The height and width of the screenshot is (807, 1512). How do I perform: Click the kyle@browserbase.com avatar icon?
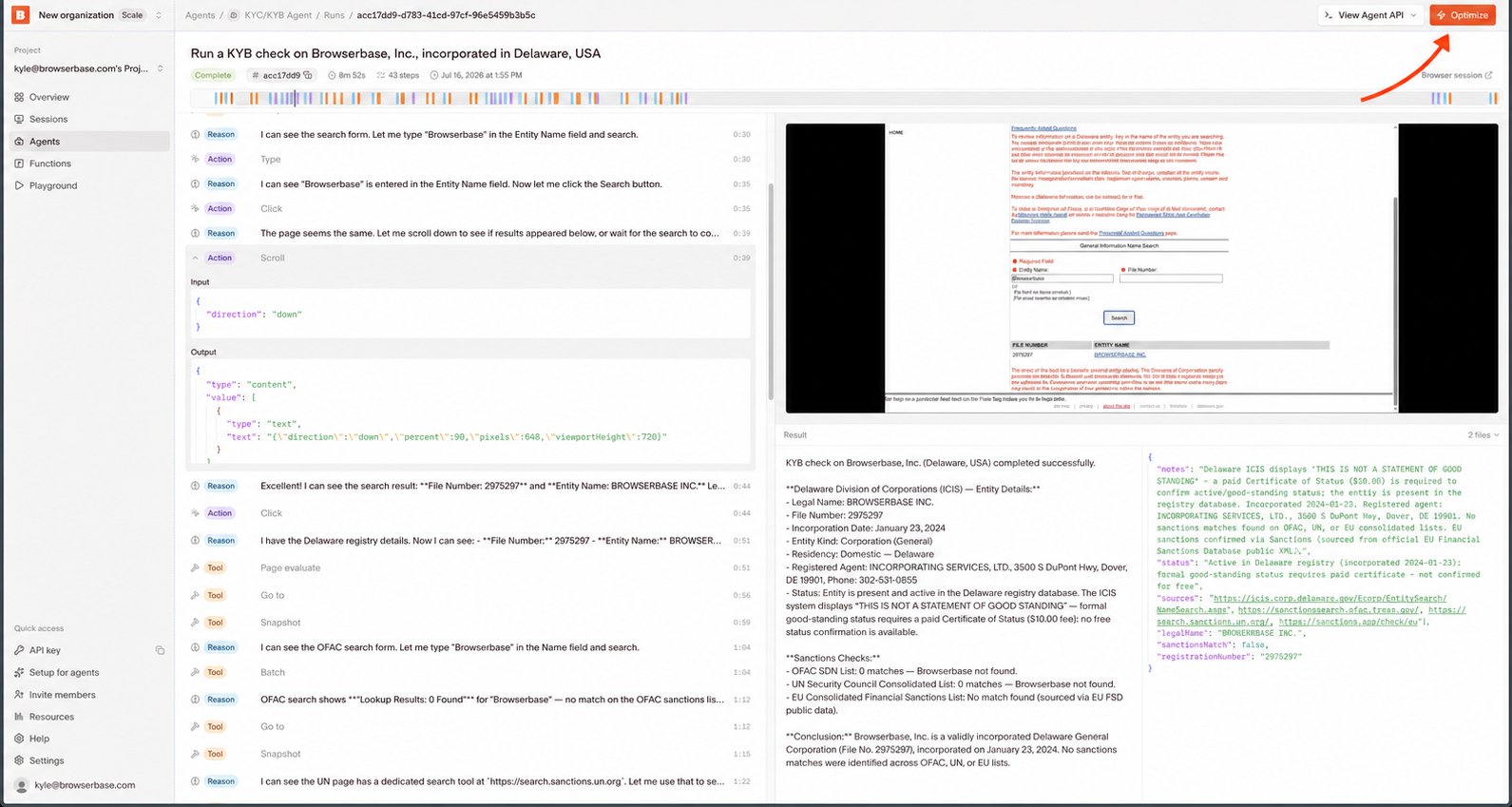click(x=21, y=785)
